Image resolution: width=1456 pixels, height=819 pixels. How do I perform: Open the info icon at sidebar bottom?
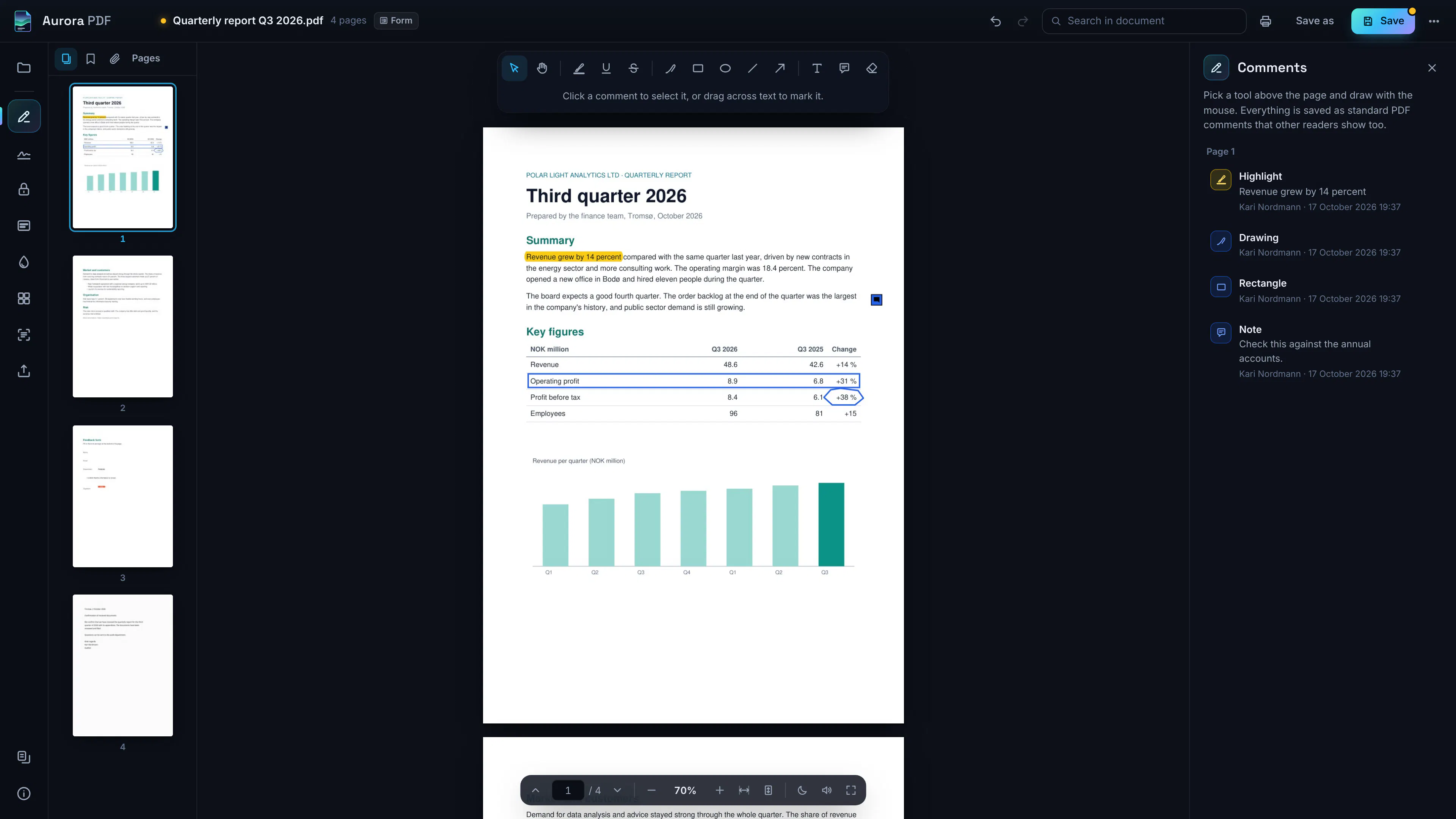pos(24,794)
